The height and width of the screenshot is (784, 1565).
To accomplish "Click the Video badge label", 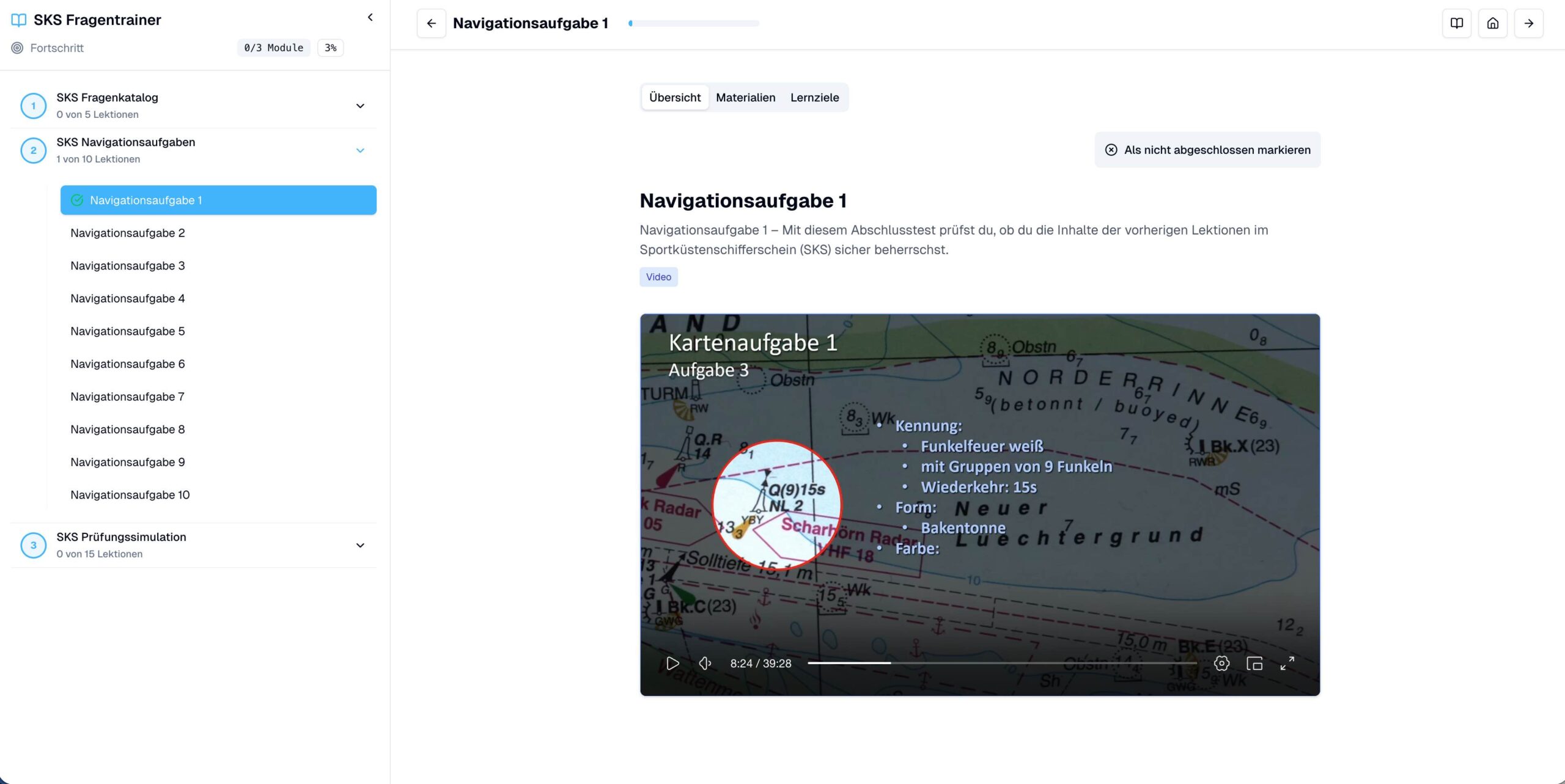I will pyautogui.click(x=658, y=277).
